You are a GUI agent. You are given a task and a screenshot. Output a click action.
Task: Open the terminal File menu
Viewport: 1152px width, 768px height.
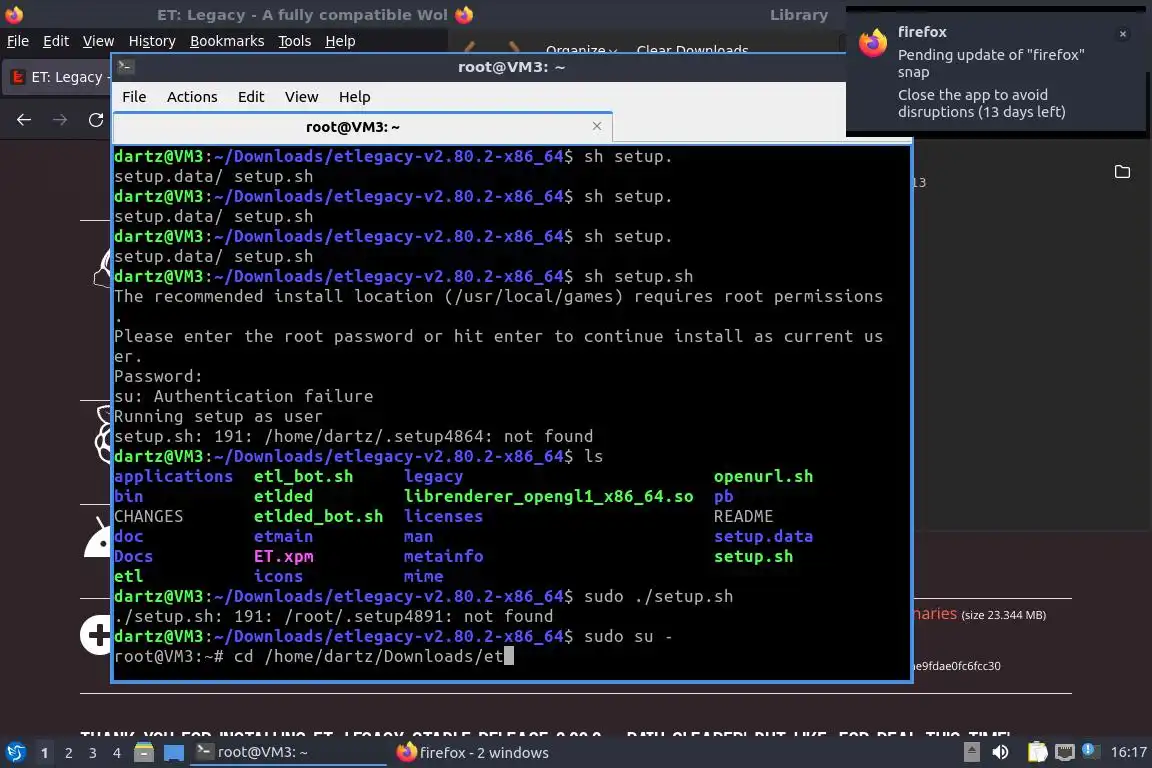[134, 97]
